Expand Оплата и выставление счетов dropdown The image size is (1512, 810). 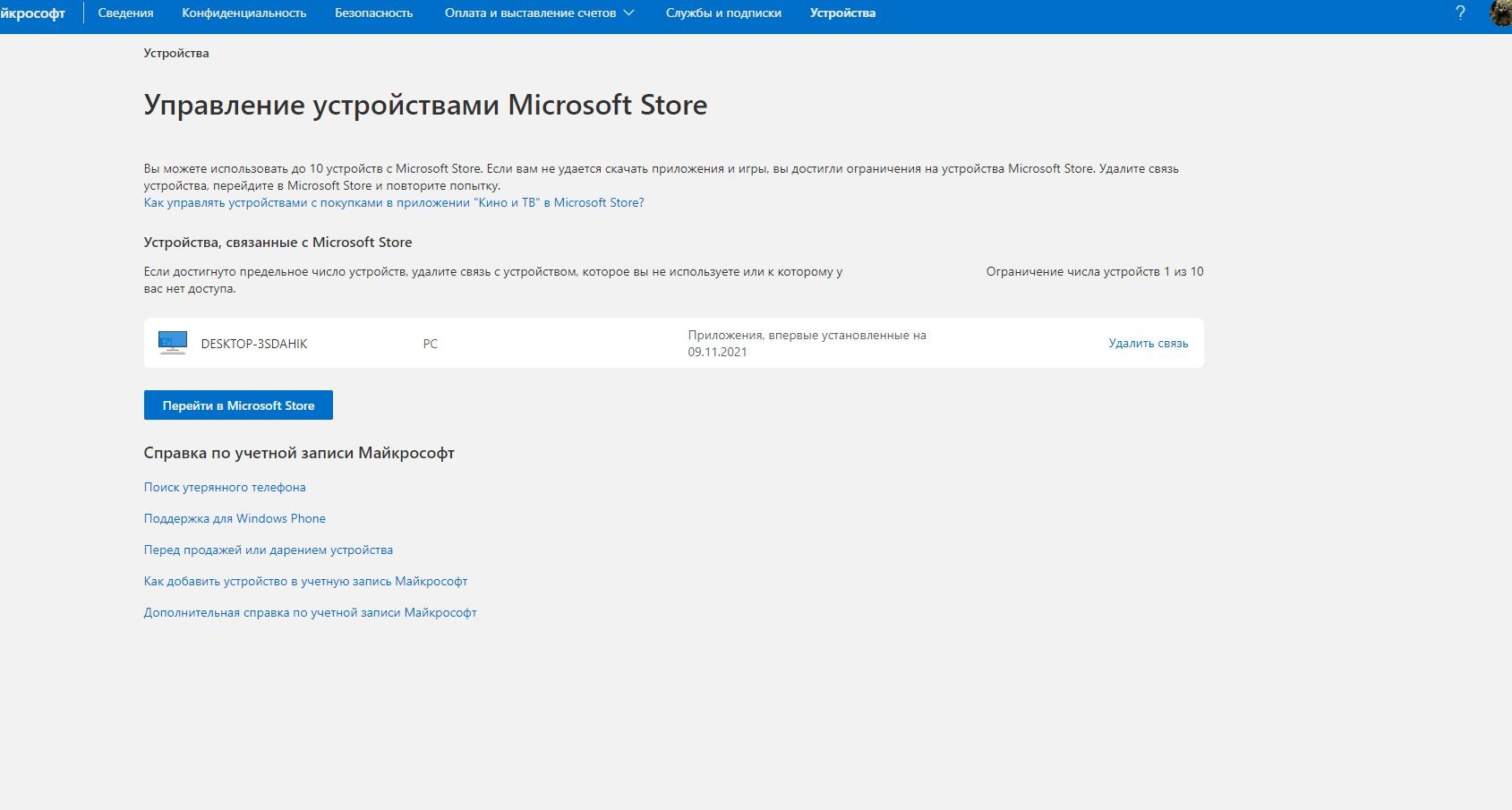click(x=539, y=13)
